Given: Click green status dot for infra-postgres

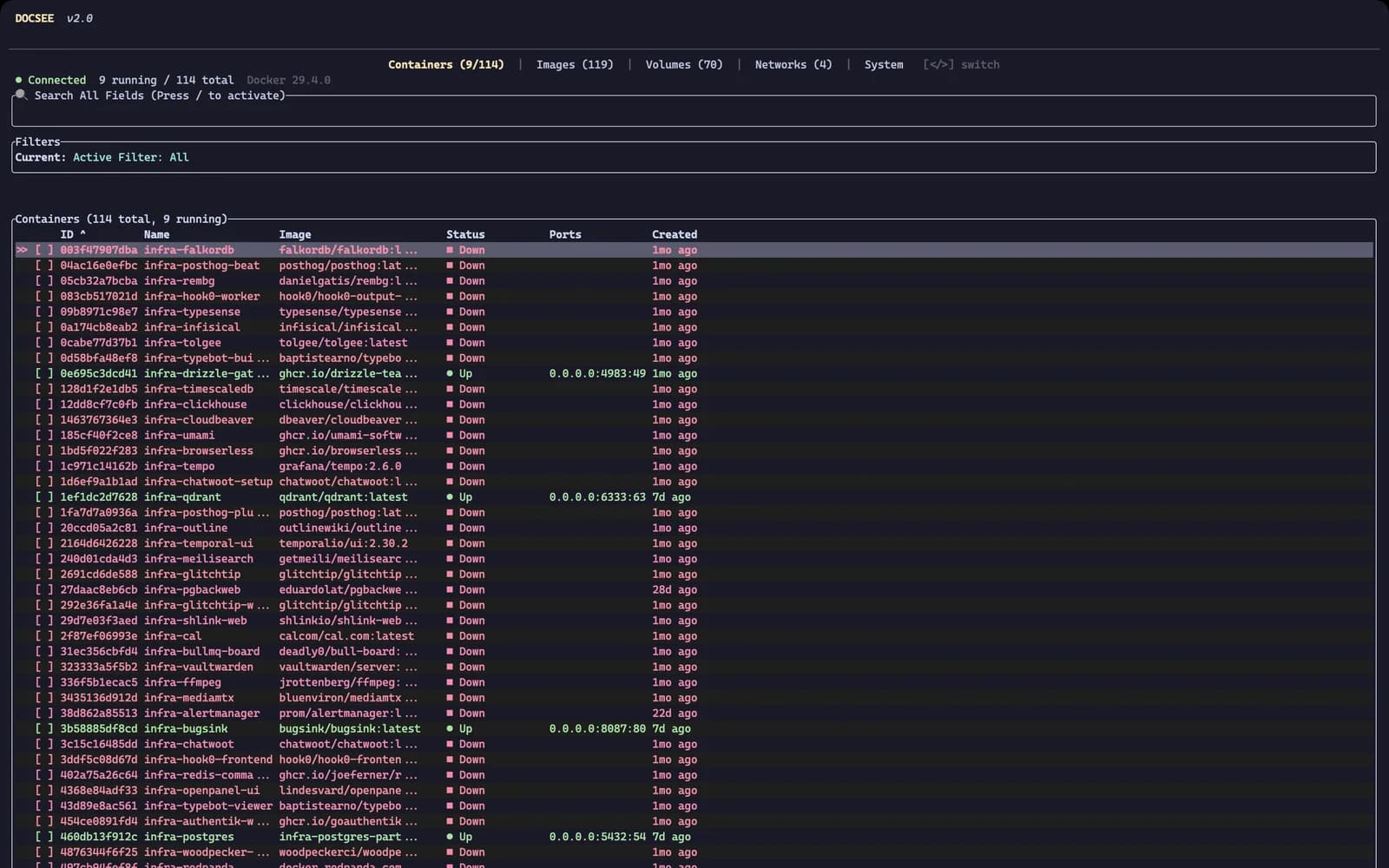Looking at the screenshot, I should coord(450,837).
